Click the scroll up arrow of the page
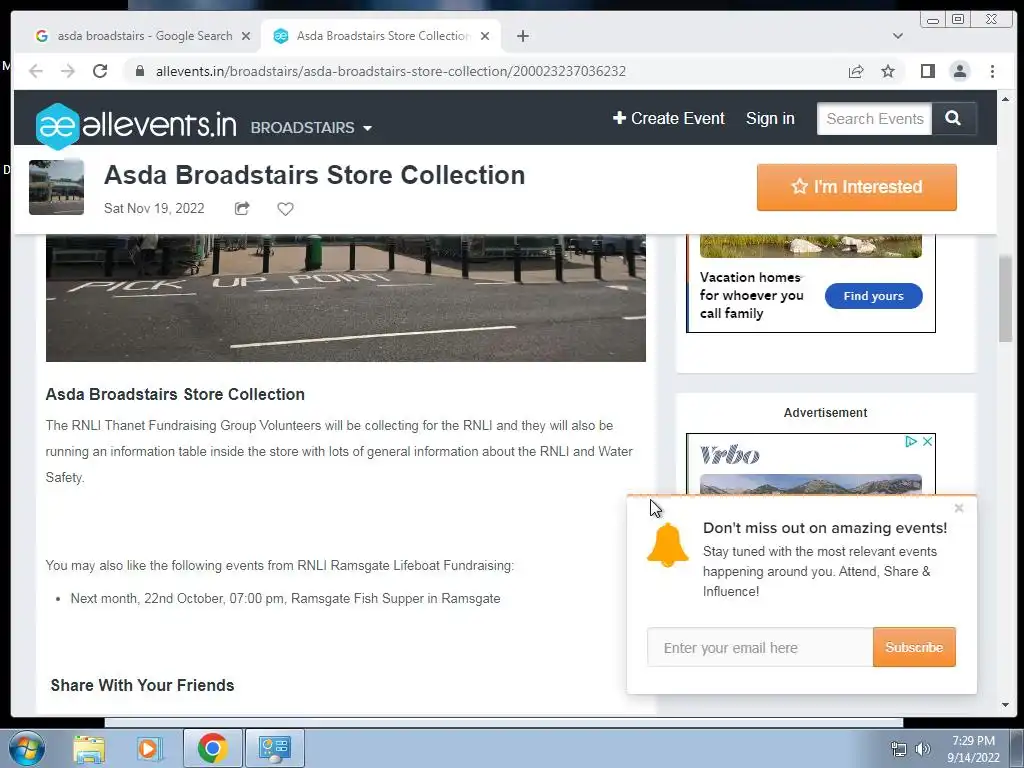This screenshot has height=768, width=1024. [1005, 99]
